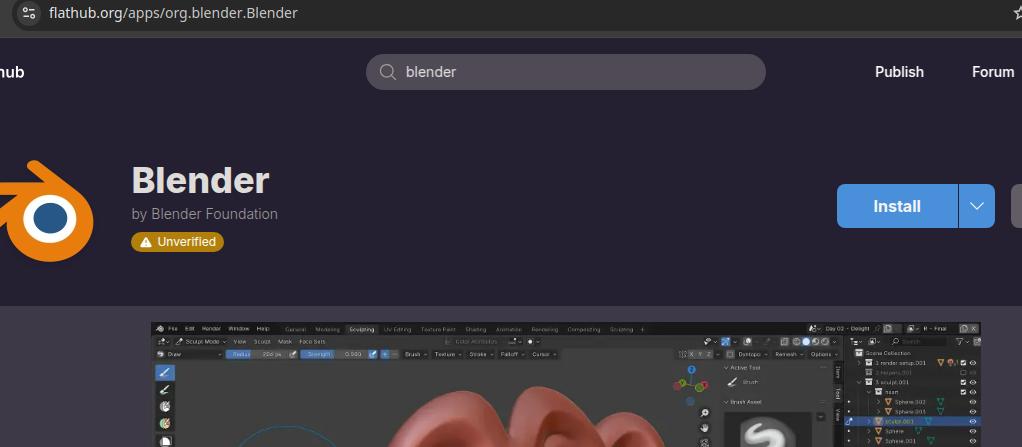Toggle radius pressure icon beside Radius slider
The width and height of the screenshot is (1022, 447).
click(293, 354)
